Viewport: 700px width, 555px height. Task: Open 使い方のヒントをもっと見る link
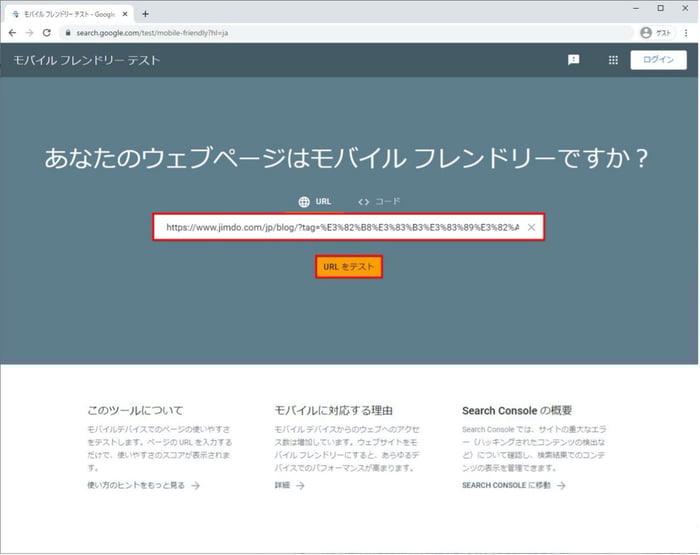tap(136, 485)
